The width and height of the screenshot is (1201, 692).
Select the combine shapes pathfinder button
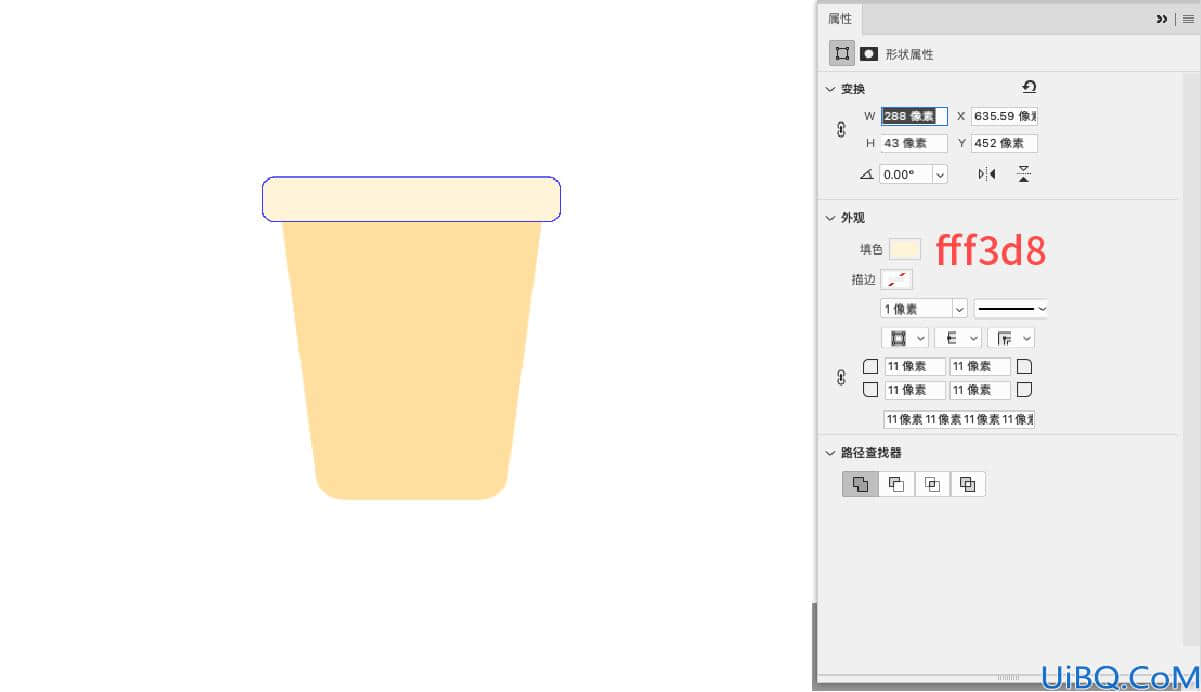tap(860, 484)
